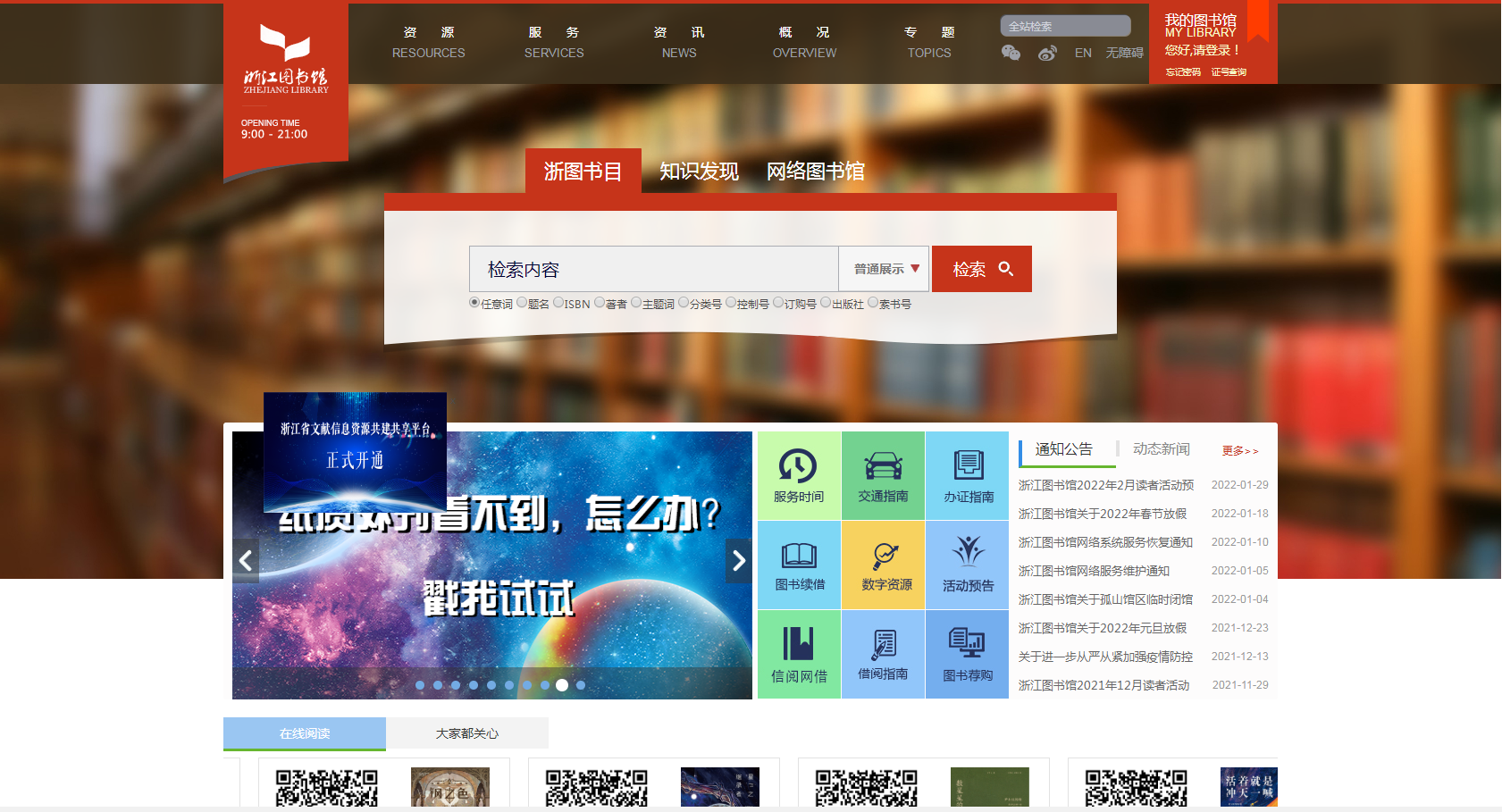This screenshot has width=1502, height=812.
Task: Open the 图书续借 book icon tile
Action: [x=799, y=565]
